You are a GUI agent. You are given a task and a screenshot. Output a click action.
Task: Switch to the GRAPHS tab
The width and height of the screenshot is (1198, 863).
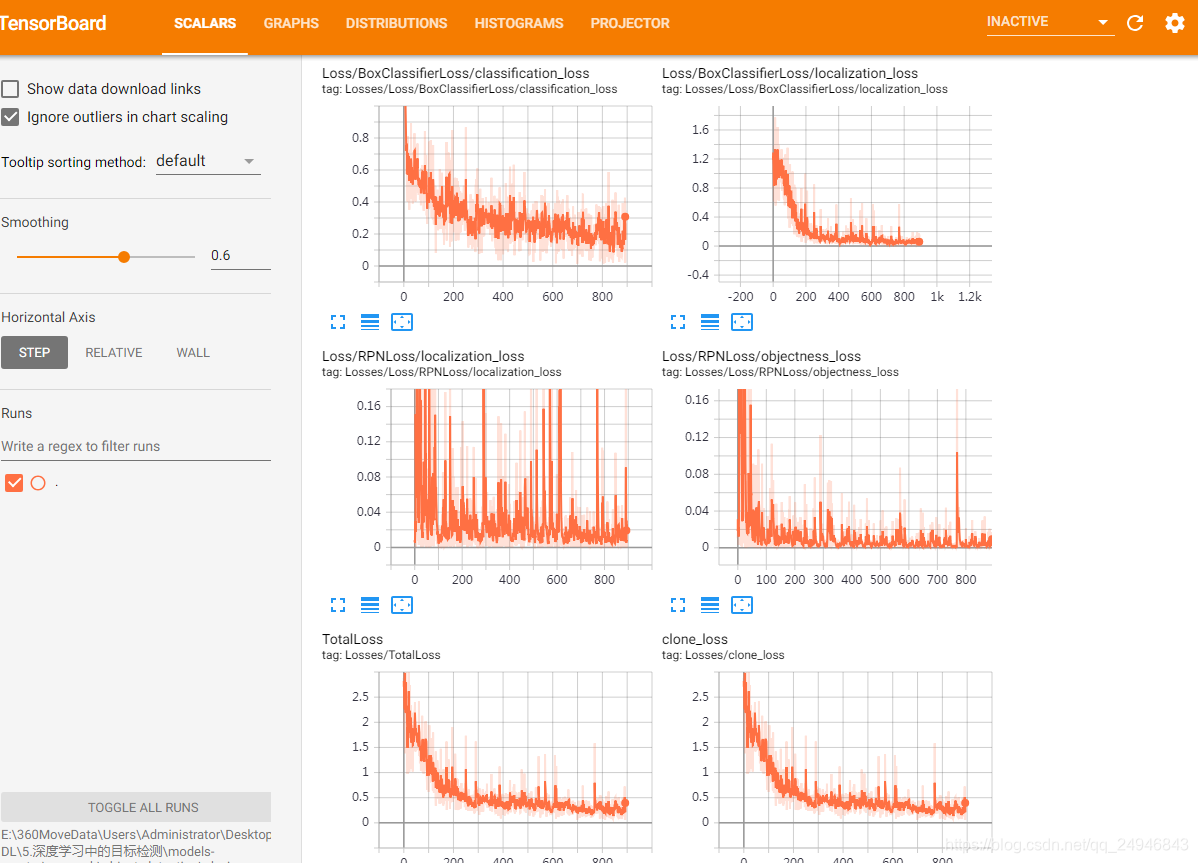point(291,24)
